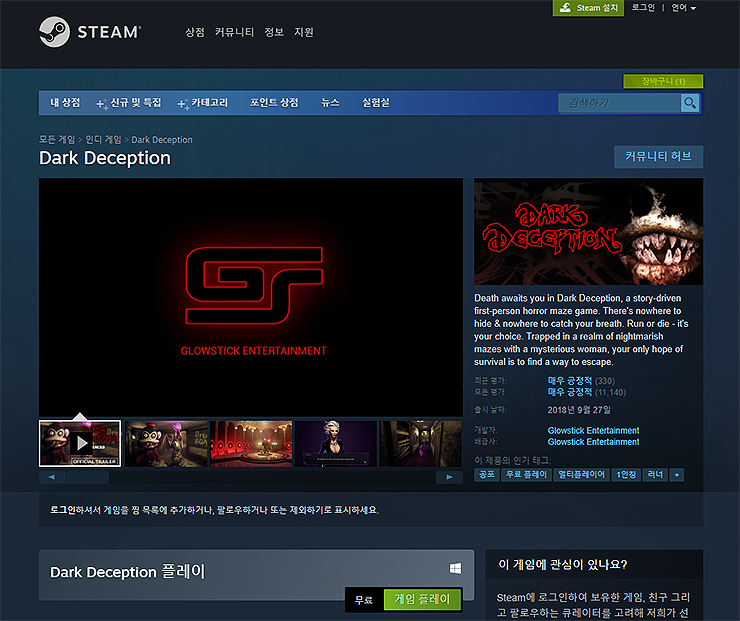Image resolution: width=740 pixels, height=621 pixels.
Task: Click the green 게임 플레이 button
Action: [x=422, y=599]
